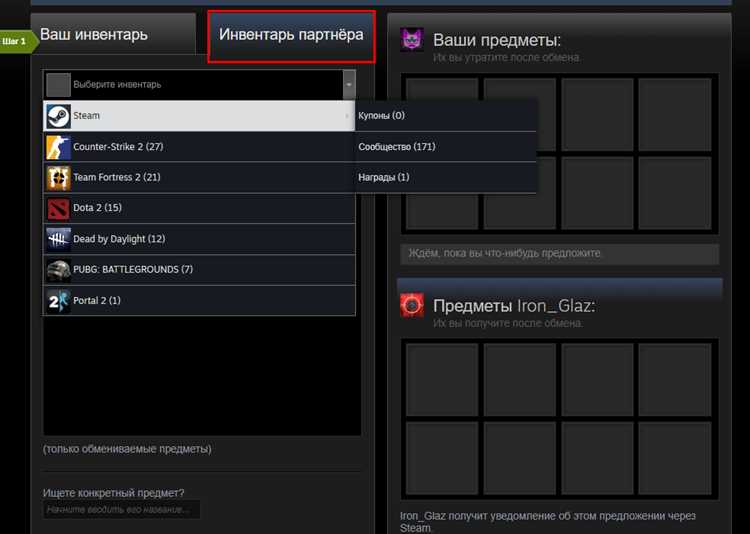Click the Их вы утратите после обмена text

pos(507,57)
